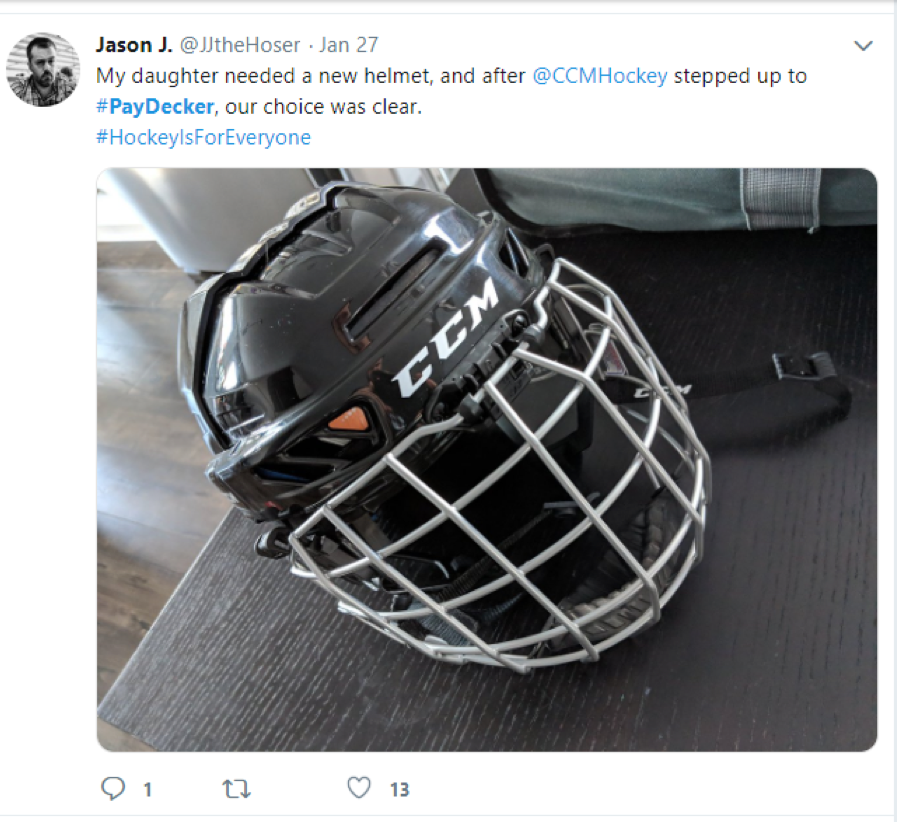Open the hockey helmet photo
The width and height of the screenshot is (897, 822).
click(487, 459)
